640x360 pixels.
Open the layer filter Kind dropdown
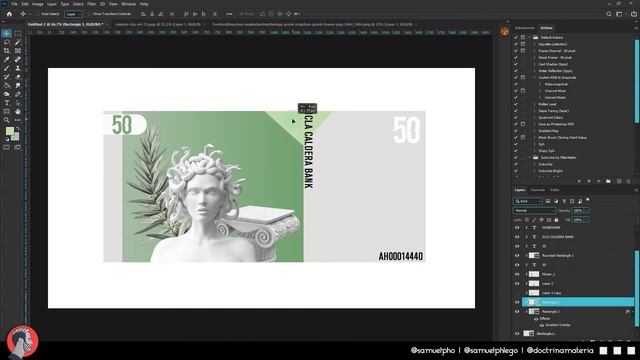click(527, 201)
